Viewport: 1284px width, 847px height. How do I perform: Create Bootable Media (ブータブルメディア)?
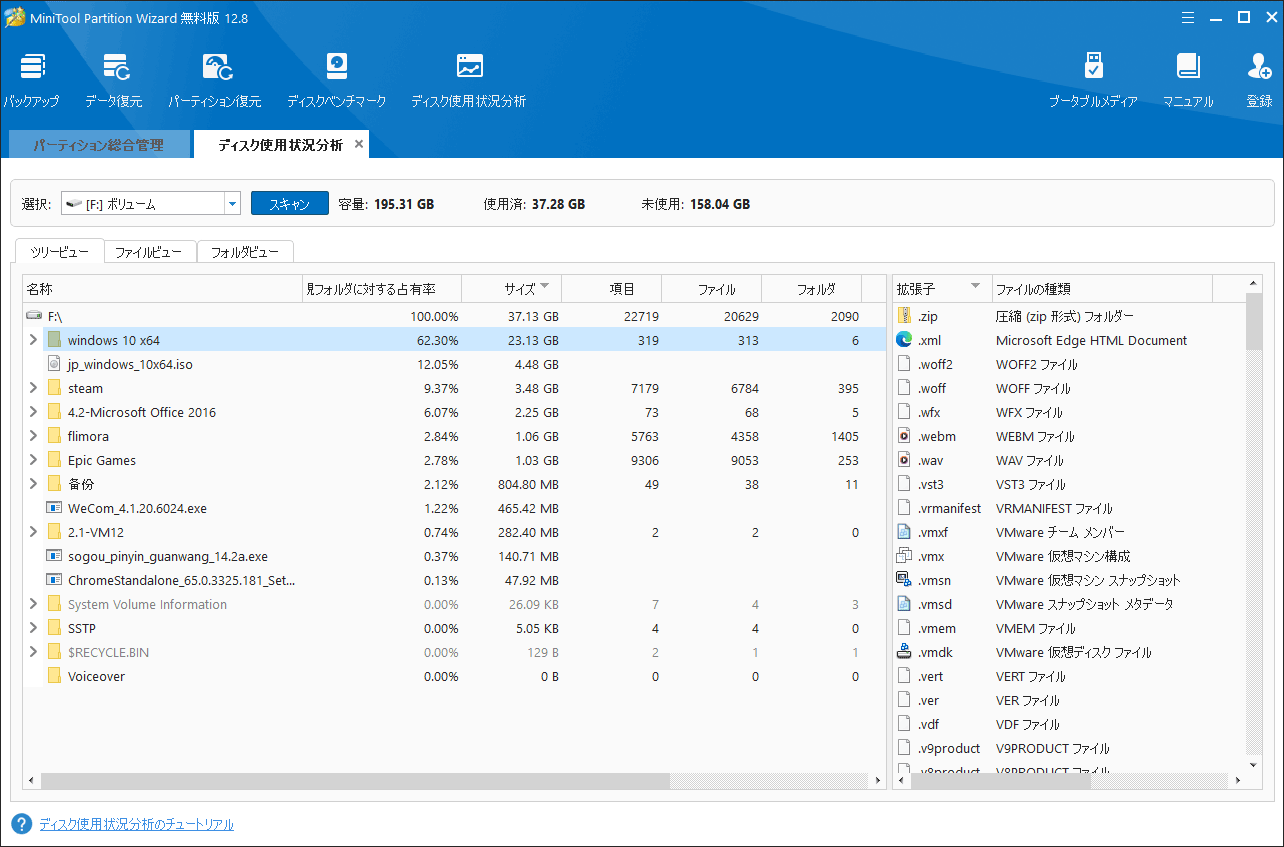click(1093, 67)
